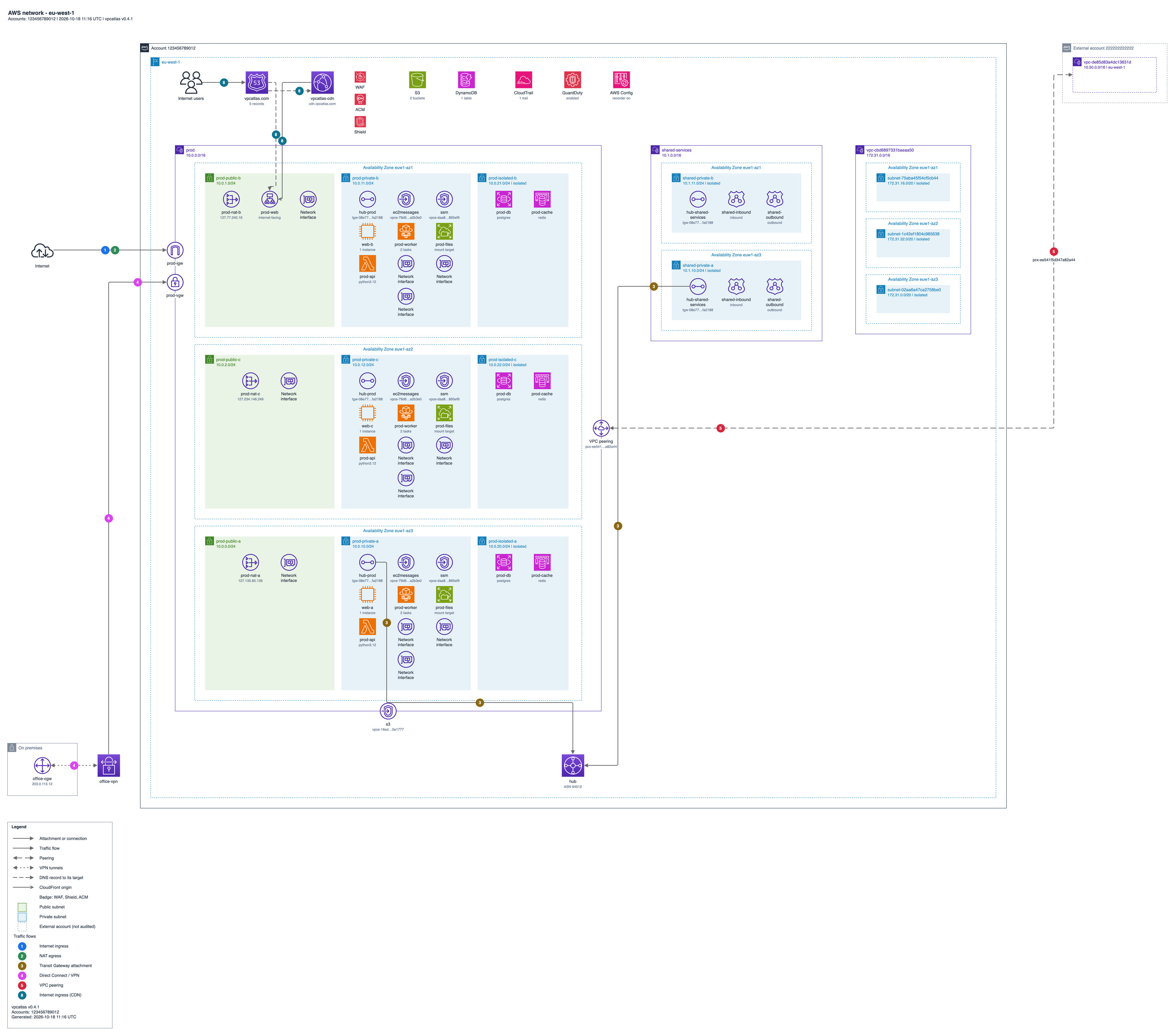Click the web-a instance icon
The image size is (1175, 1036).
pos(367,595)
